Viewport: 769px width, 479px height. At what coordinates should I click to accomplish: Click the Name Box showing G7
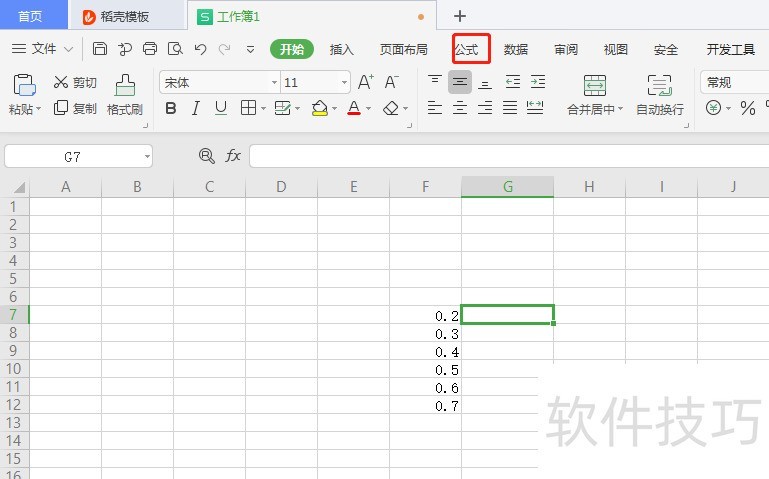click(78, 157)
